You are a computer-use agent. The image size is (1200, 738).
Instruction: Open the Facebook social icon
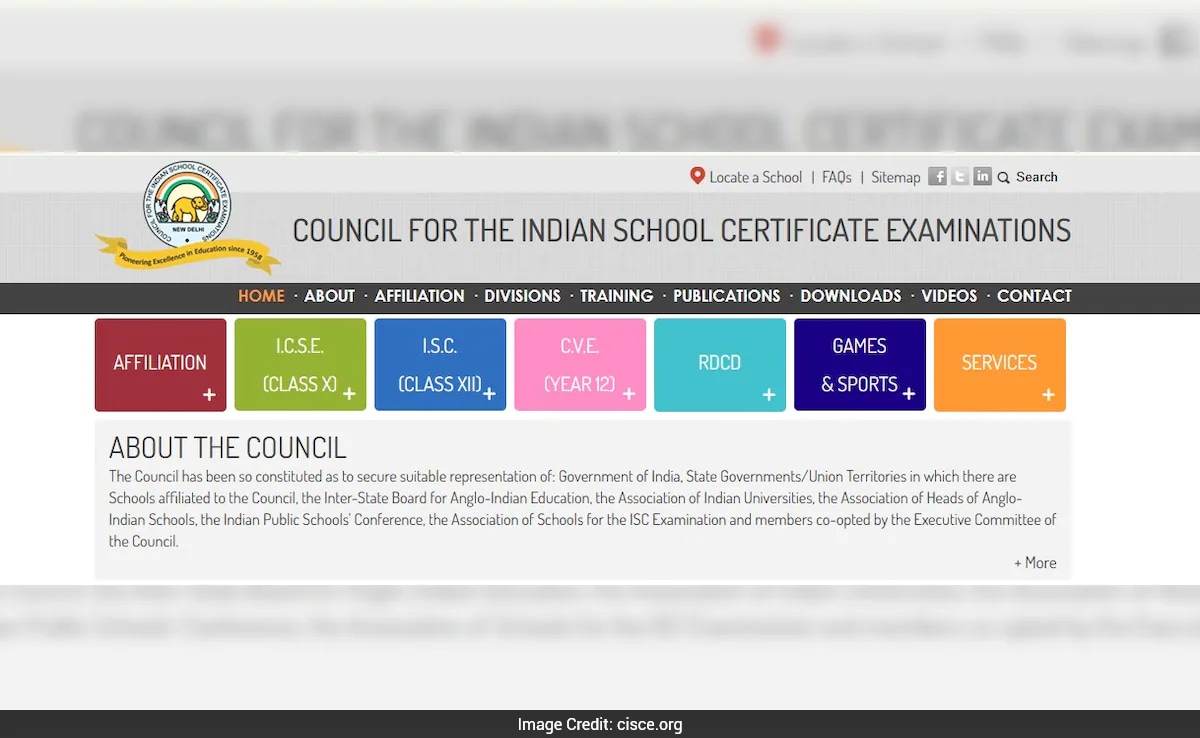(x=937, y=176)
